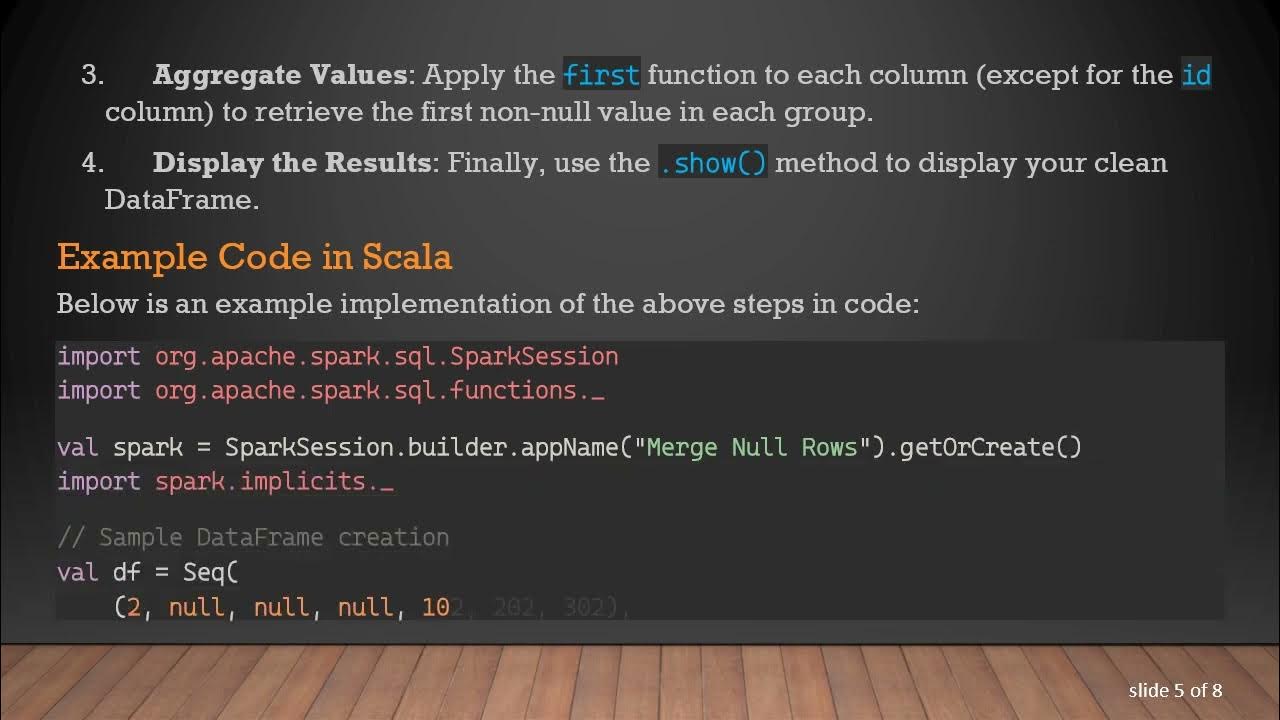
Task: Click the 'slide 5 of 8' indicator
Action: [x=1175, y=690]
